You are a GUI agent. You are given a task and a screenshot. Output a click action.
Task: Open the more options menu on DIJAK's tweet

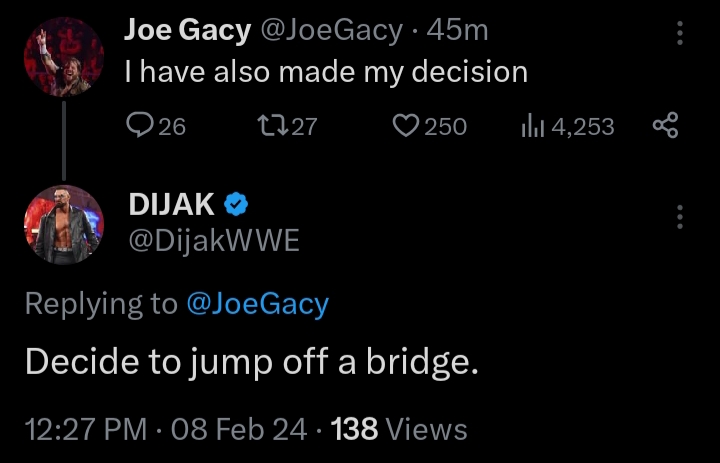[680, 216]
